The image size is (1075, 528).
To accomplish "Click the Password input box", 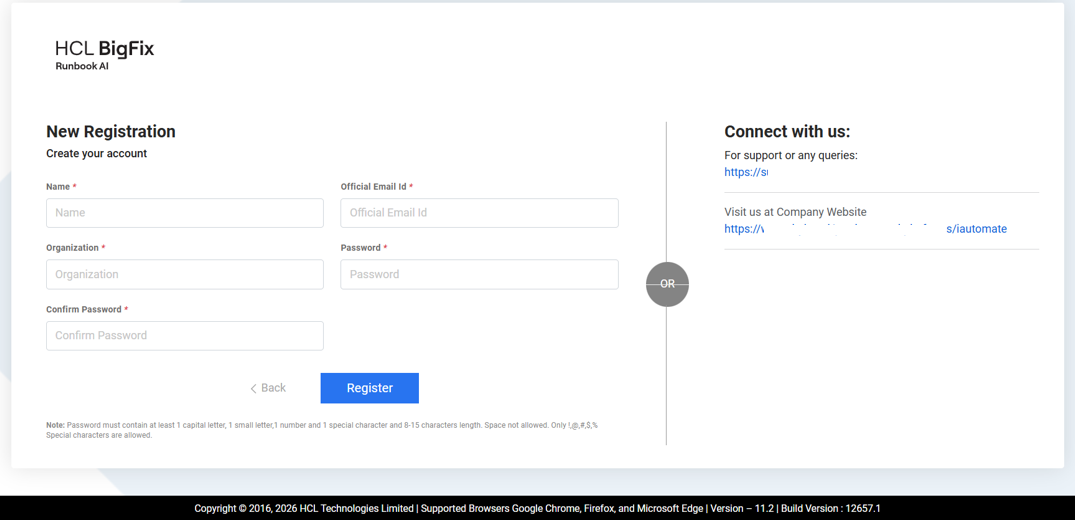I will pyautogui.click(x=479, y=274).
